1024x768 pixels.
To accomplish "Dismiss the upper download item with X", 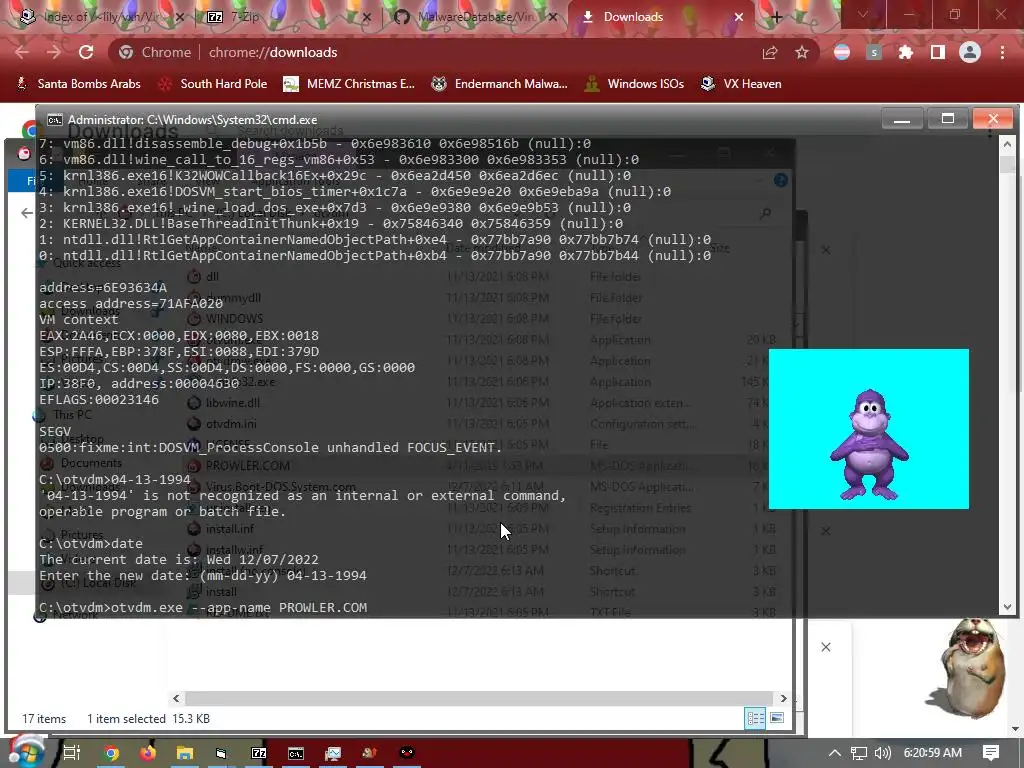I will click(x=826, y=249).
